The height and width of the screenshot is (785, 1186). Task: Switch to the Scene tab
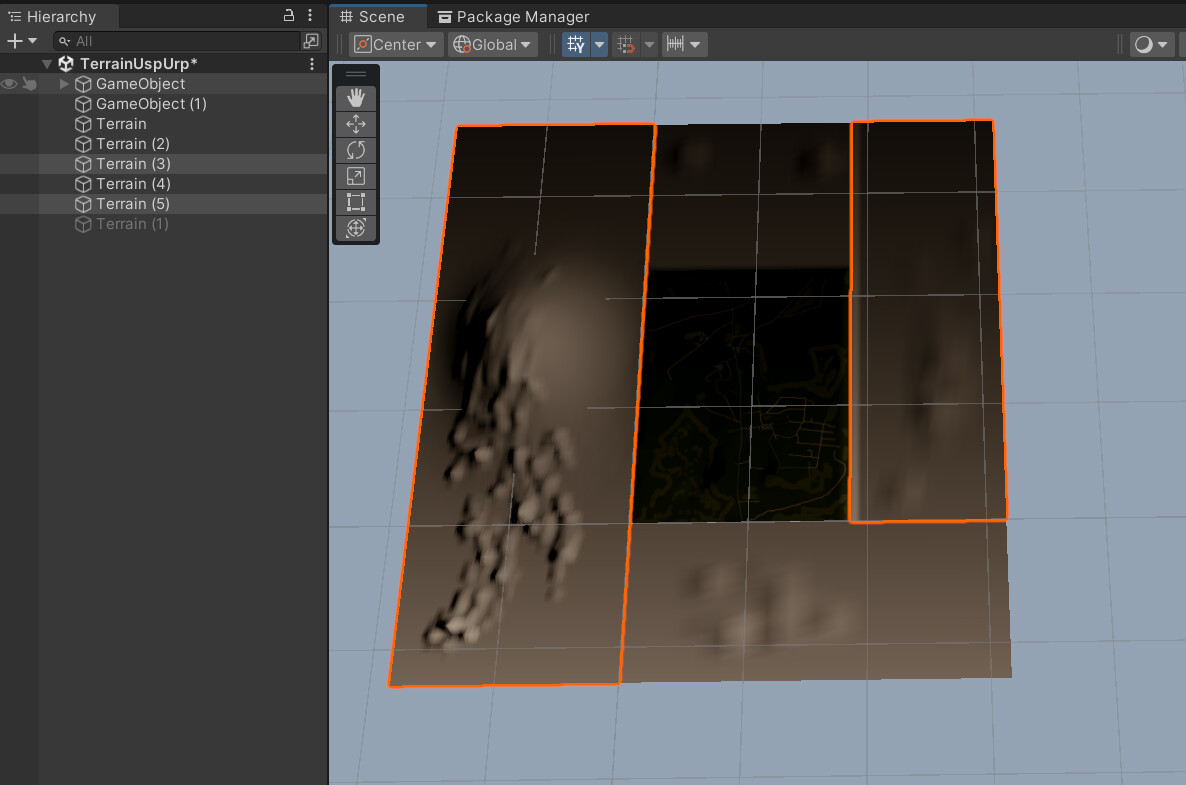(378, 16)
